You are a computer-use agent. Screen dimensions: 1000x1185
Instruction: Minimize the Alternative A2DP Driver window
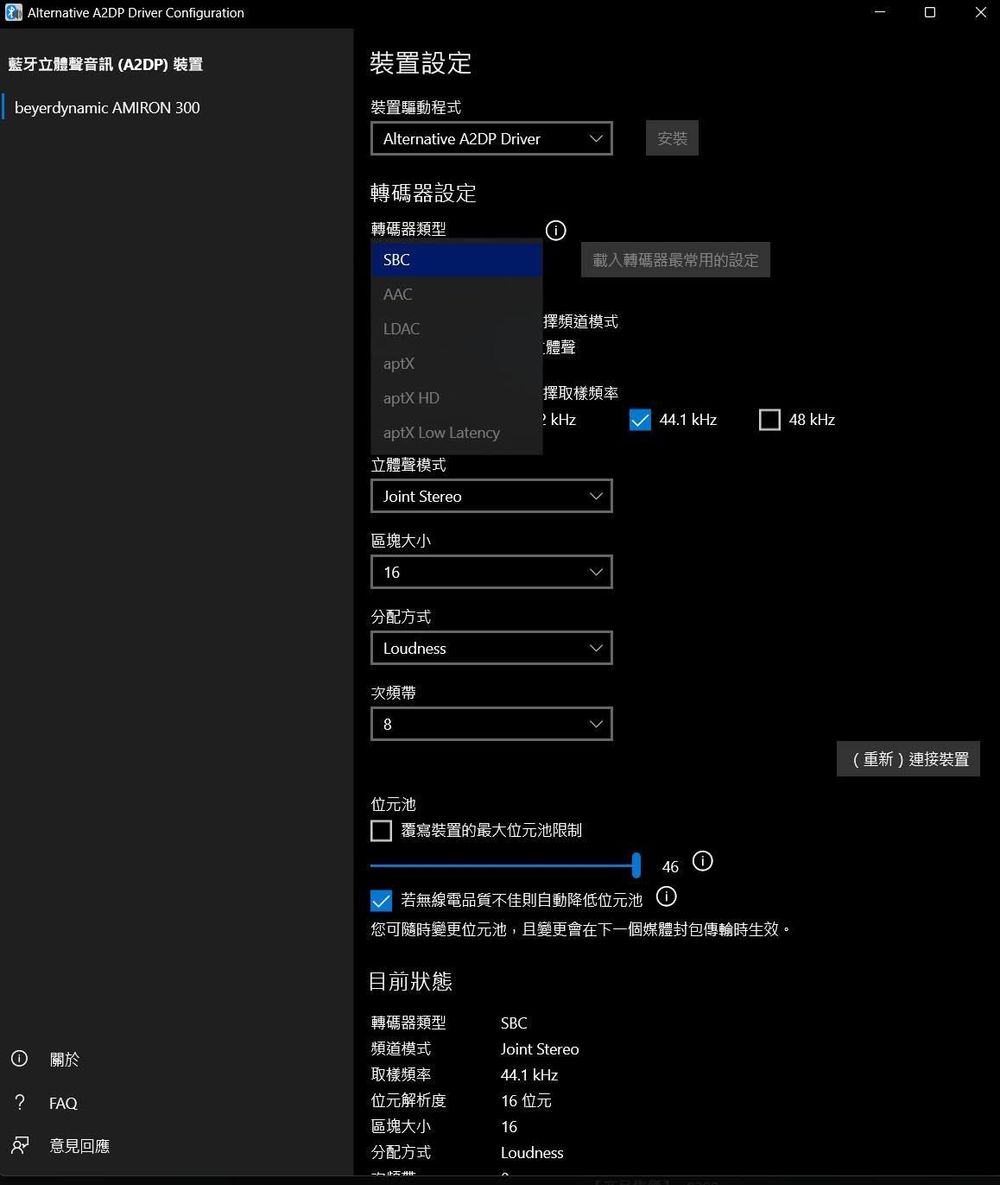[x=880, y=13]
